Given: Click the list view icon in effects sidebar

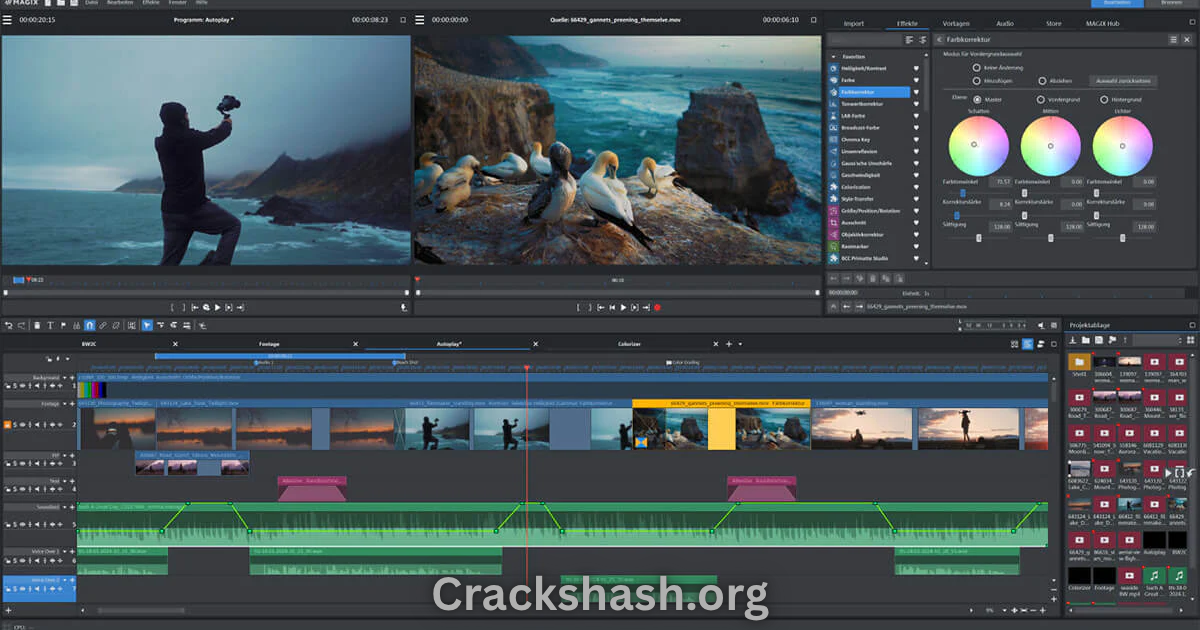Looking at the screenshot, I should [x=910, y=39].
